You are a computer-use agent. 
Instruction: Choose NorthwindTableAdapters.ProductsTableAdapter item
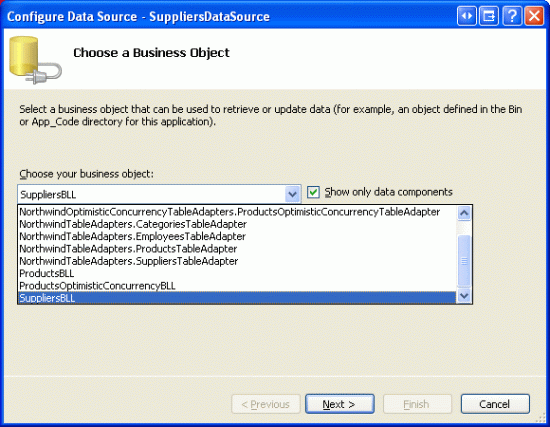tap(237, 248)
